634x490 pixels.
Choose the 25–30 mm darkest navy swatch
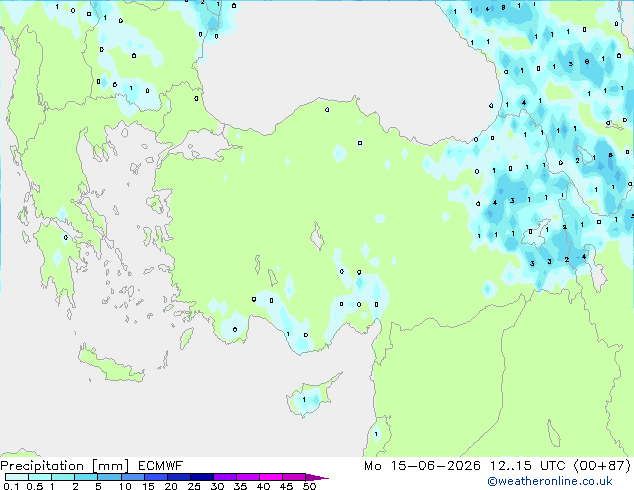[x=202, y=477]
